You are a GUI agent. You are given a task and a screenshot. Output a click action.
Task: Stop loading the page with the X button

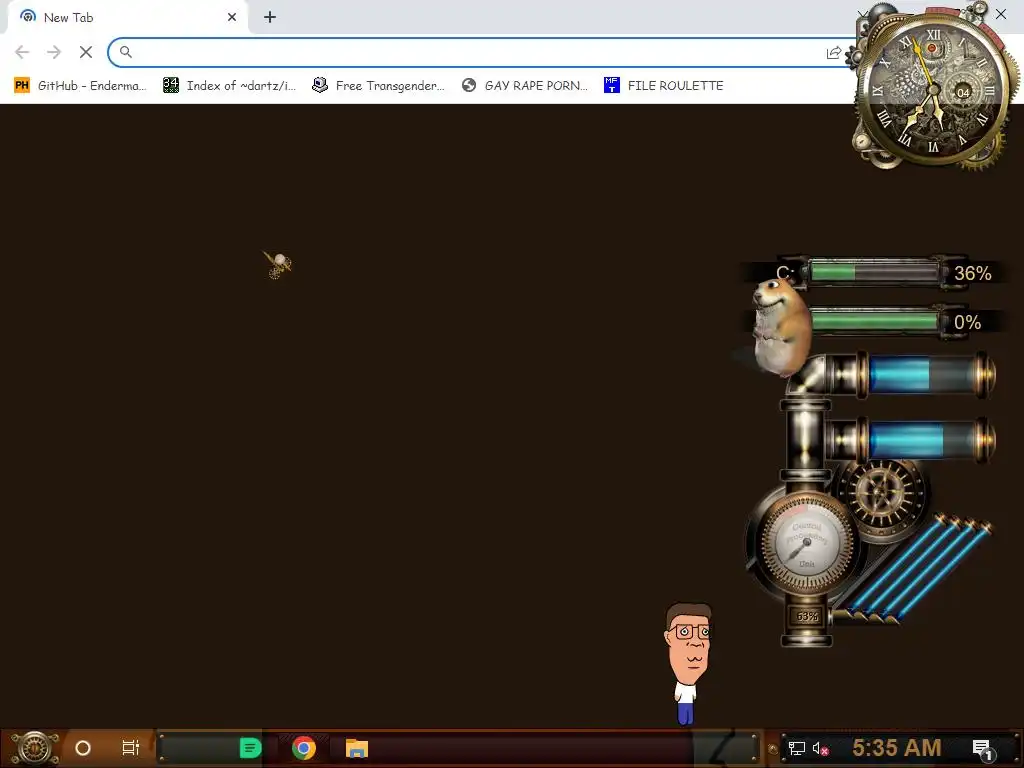tap(86, 52)
